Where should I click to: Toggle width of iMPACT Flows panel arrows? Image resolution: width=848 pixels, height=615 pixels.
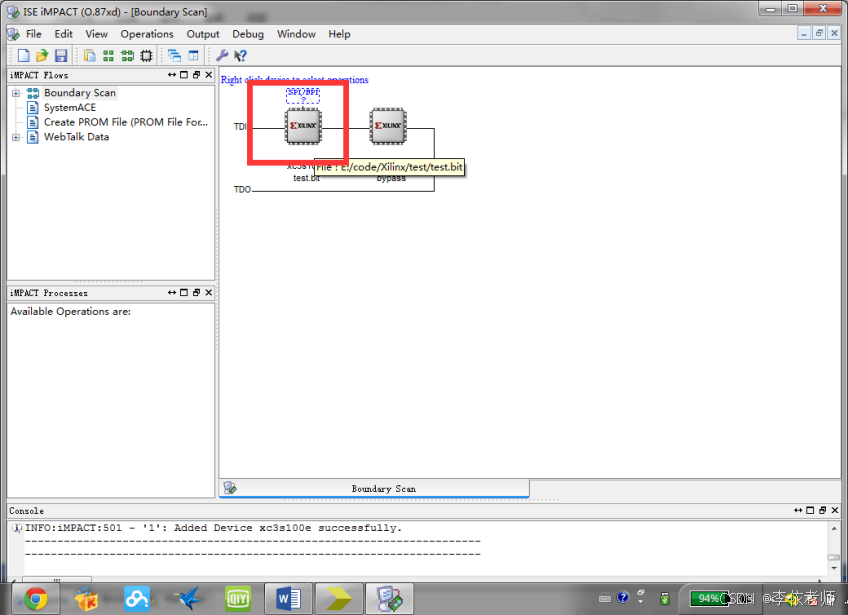[172, 75]
